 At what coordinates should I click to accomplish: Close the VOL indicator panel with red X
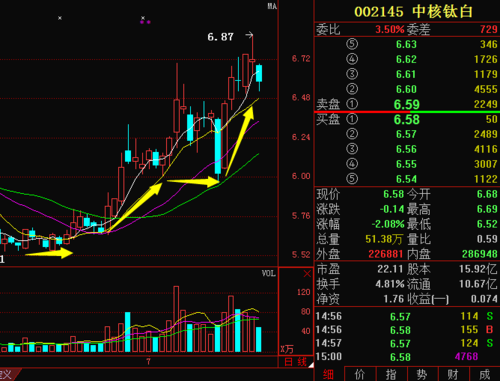(307, 274)
